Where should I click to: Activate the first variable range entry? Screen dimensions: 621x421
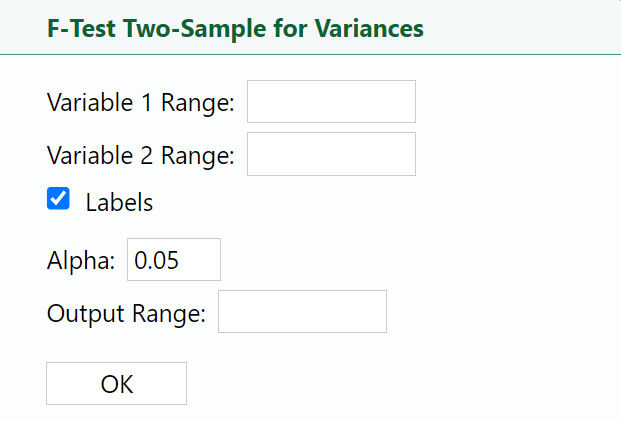[x=331, y=102]
